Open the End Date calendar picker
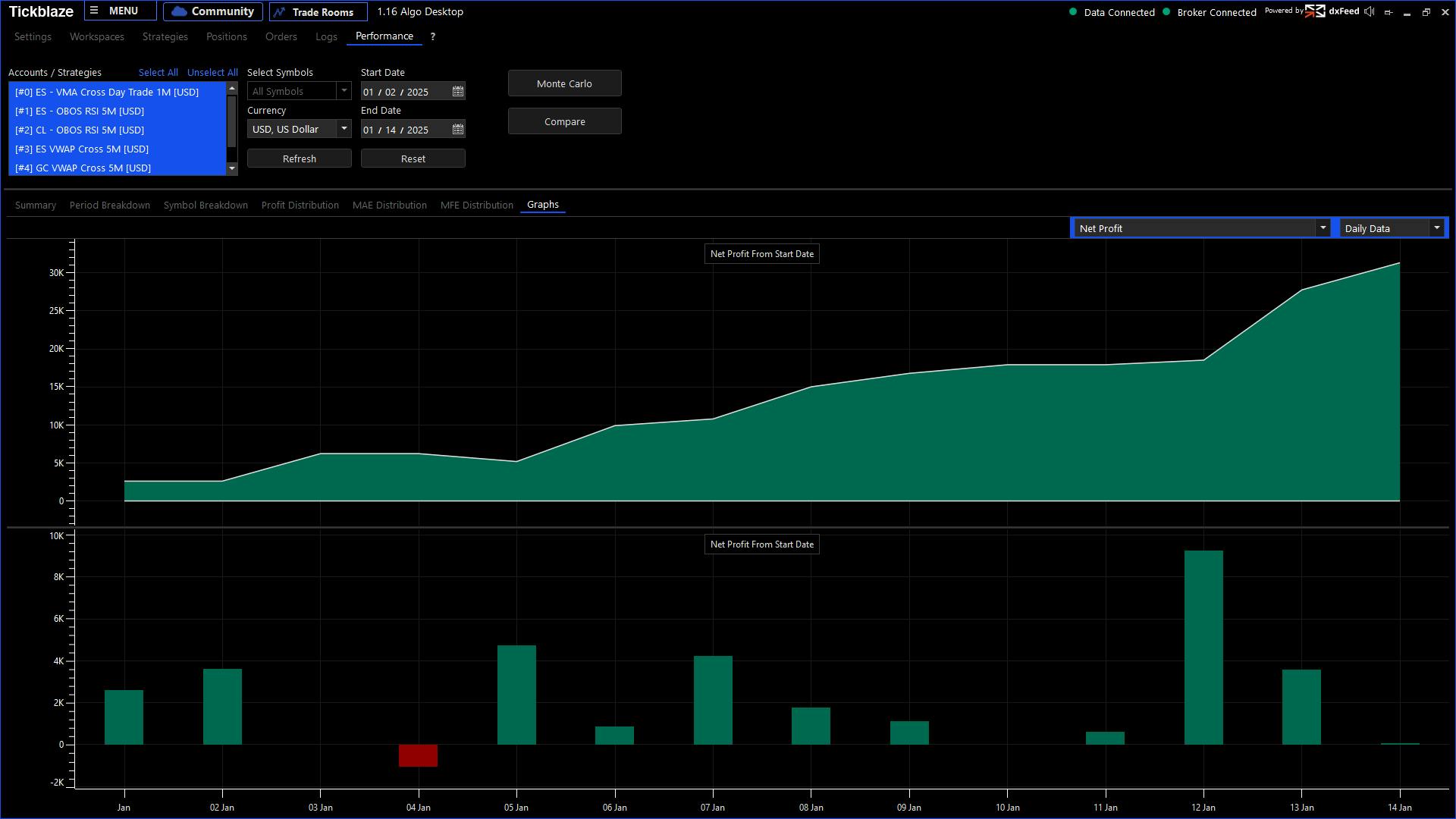 pyautogui.click(x=458, y=130)
